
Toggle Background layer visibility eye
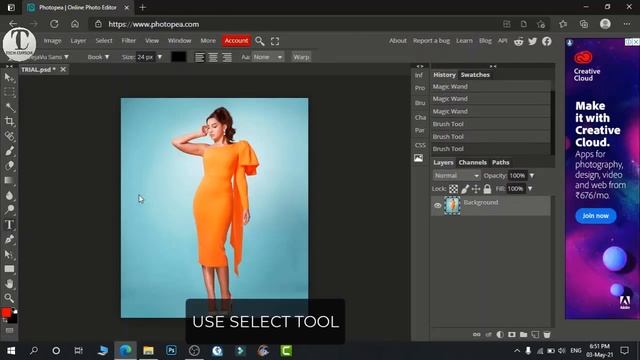pos(437,206)
